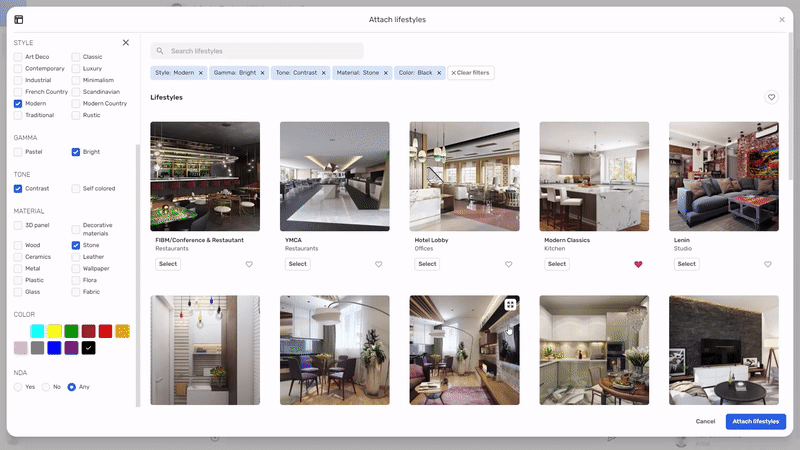
Task: Click Clear filters button
Action: [x=470, y=73]
